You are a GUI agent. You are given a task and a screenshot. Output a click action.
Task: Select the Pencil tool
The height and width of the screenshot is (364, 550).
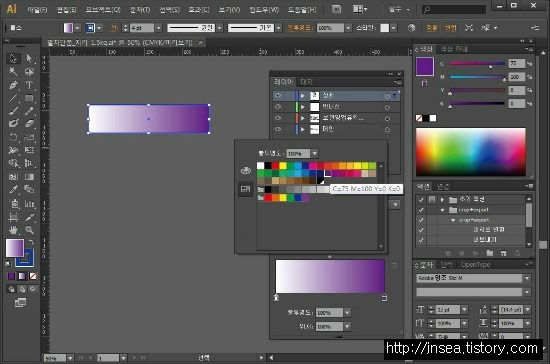coord(29,111)
